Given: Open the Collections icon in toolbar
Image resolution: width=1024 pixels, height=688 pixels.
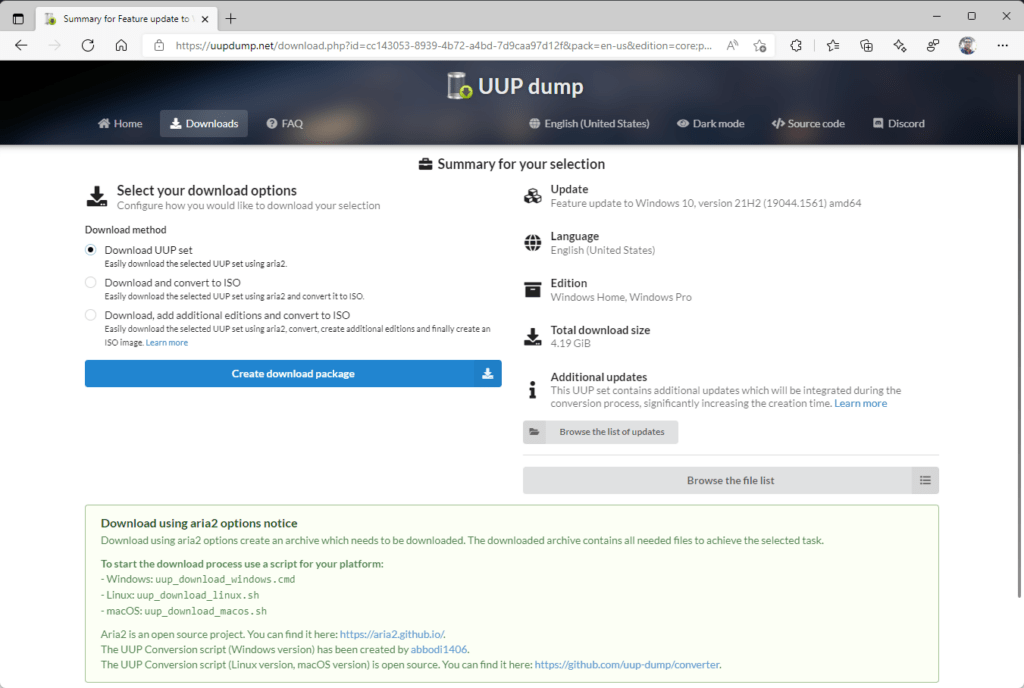Looking at the screenshot, I should 866,45.
